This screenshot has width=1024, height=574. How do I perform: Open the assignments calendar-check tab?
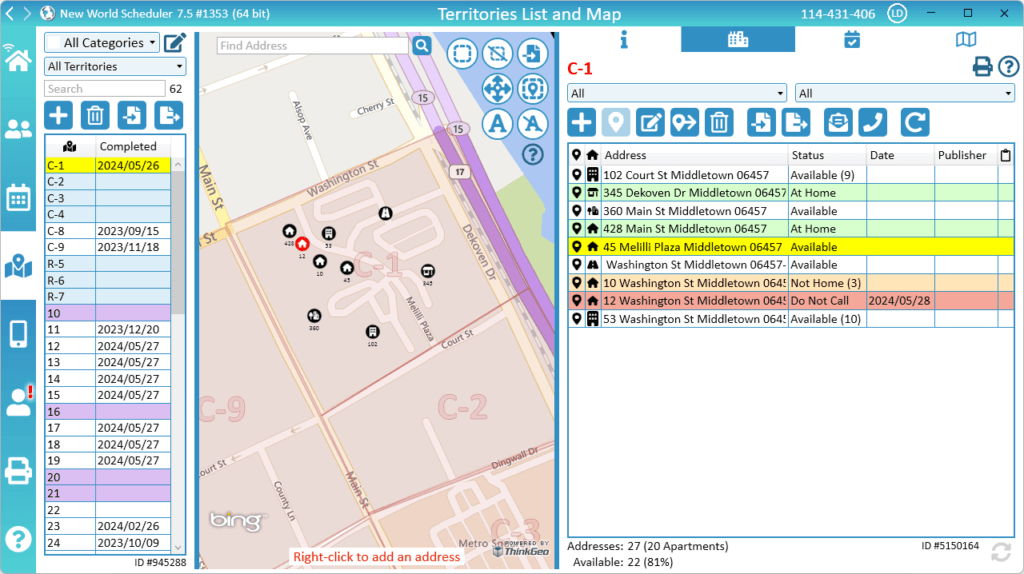[x=851, y=39]
